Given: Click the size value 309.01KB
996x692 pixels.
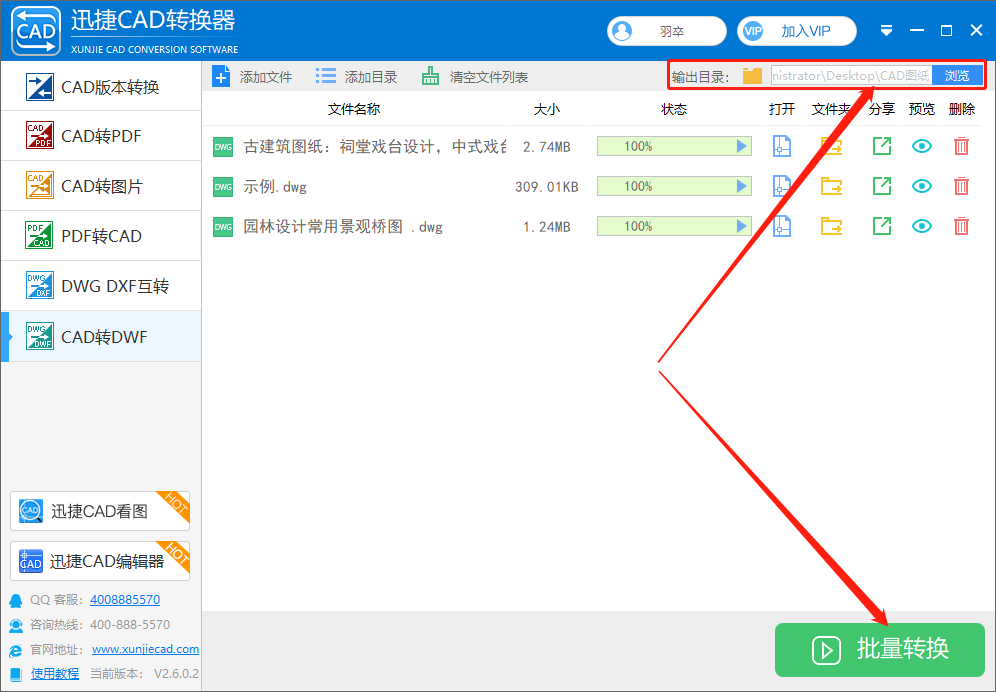Looking at the screenshot, I should [x=546, y=187].
